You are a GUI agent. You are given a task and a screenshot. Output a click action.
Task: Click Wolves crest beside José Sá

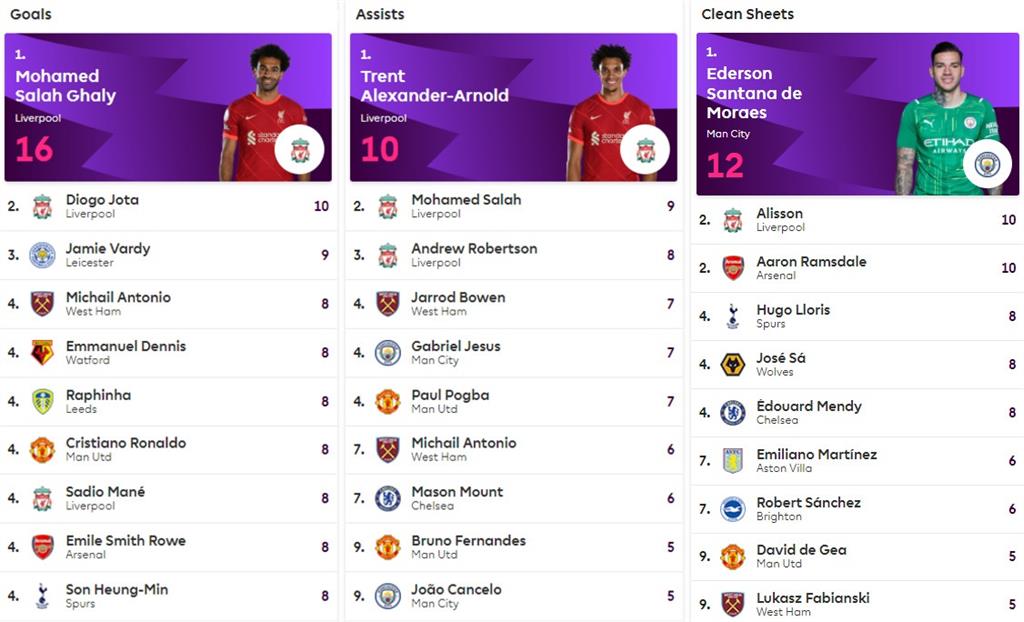(x=733, y=365)
